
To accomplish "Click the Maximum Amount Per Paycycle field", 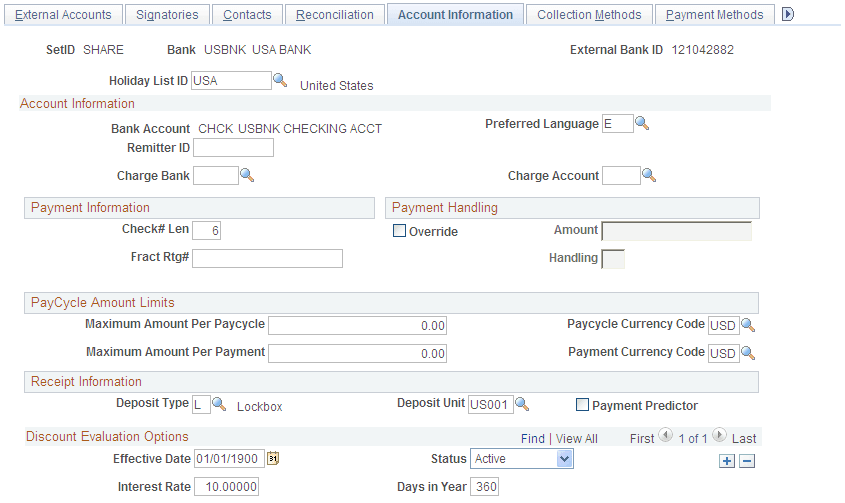I will pos(357,326).
